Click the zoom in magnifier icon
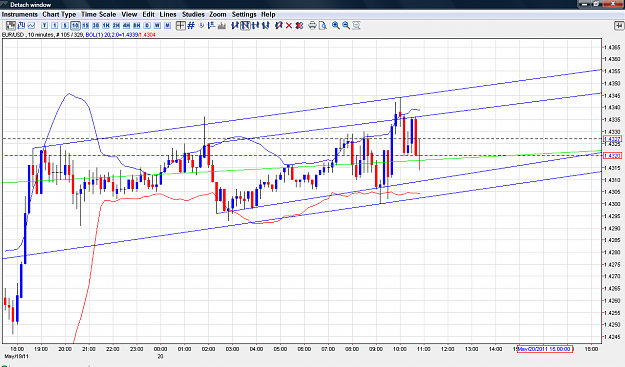This screenshot has width=625, height=367. [x=336, y=26]
